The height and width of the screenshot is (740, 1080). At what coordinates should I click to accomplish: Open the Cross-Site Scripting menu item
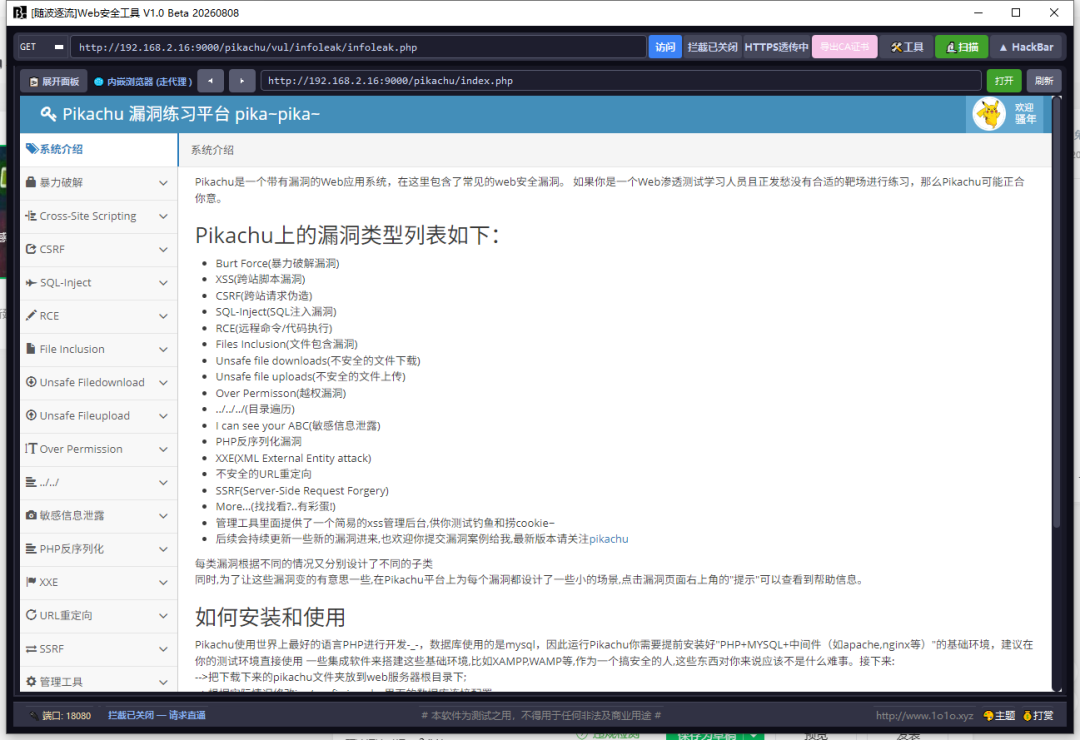(98, 216)
